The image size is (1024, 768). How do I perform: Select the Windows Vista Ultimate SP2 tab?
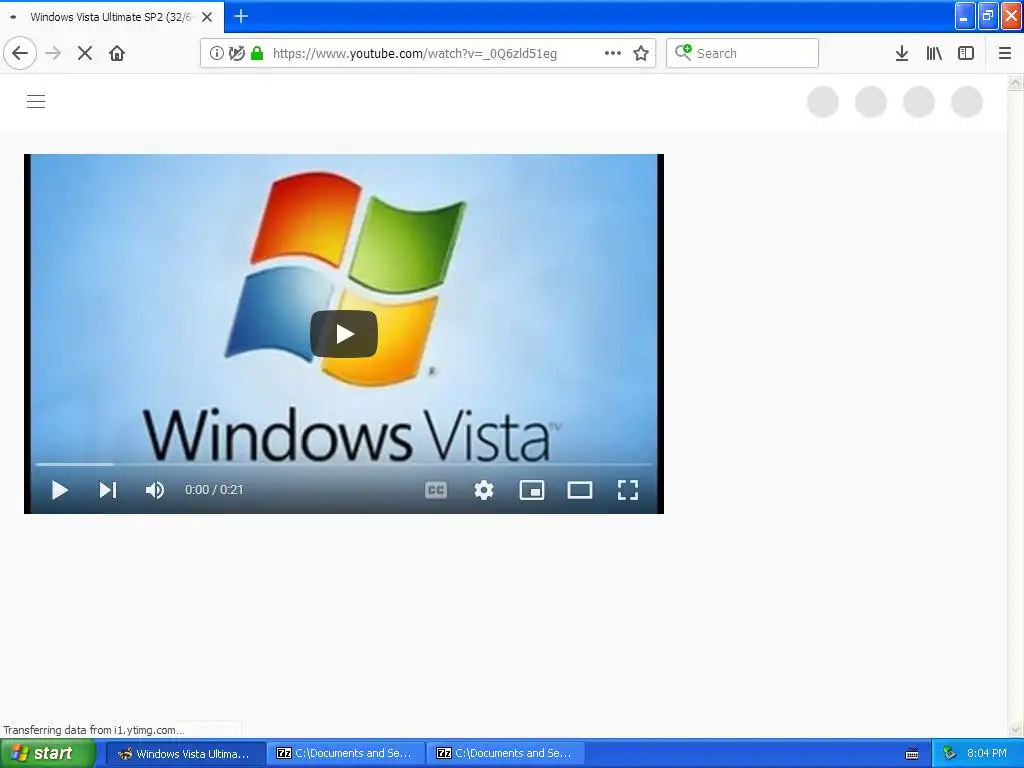pos(110,17)
